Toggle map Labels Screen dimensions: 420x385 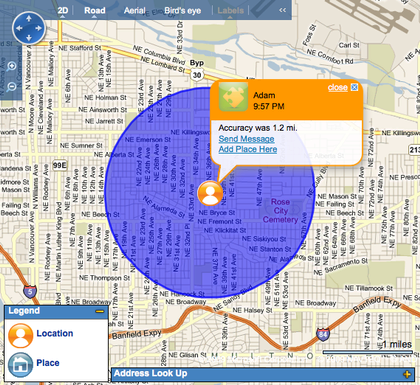230,11
